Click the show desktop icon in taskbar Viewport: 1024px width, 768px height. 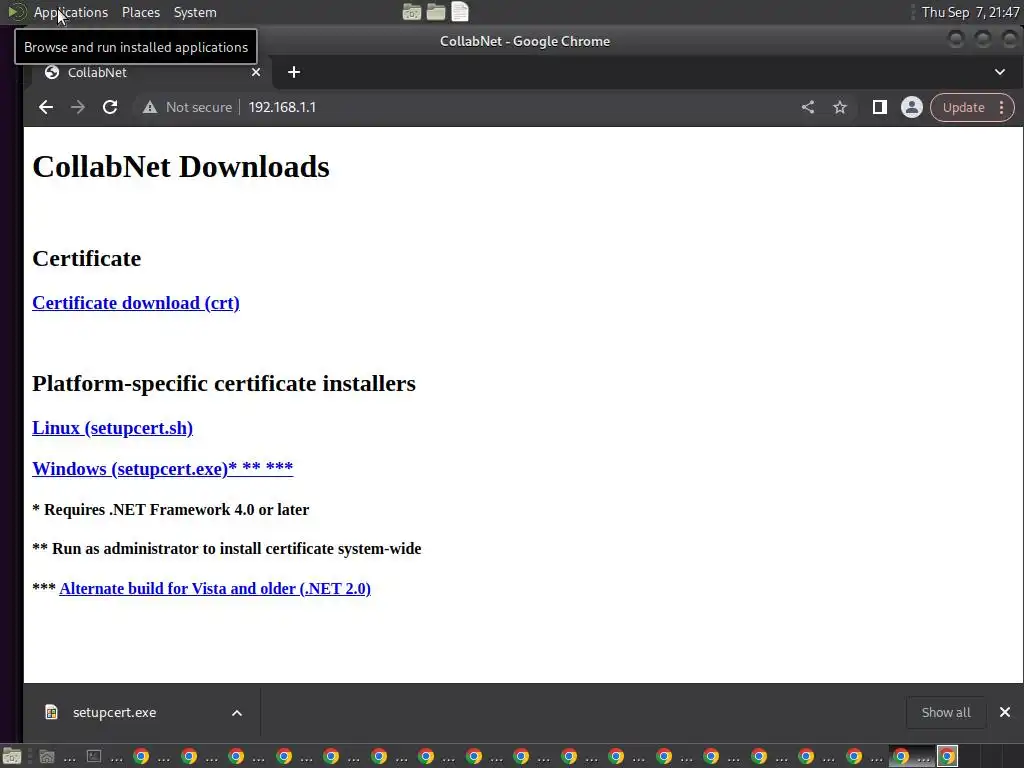click(12, 757)
